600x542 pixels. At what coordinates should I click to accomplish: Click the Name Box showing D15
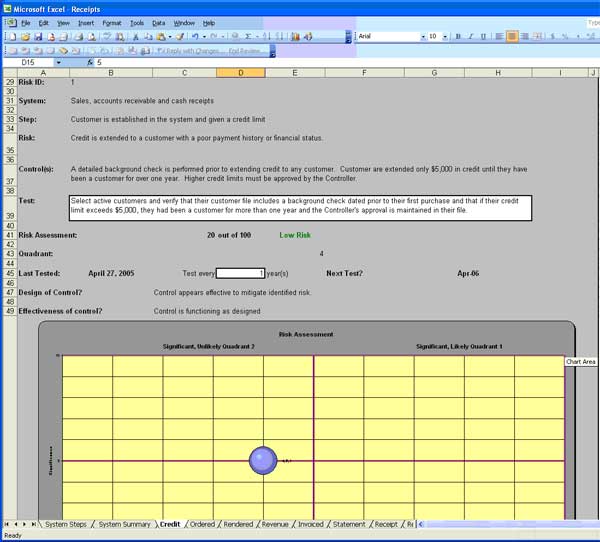[x=28, y=62]
